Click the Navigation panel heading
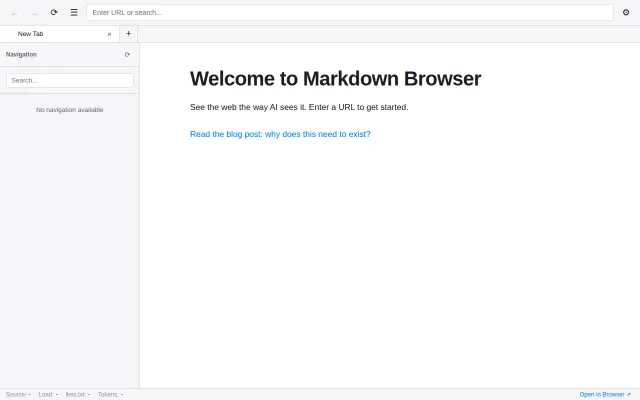 pyautogui.click(x=21, y=54)
